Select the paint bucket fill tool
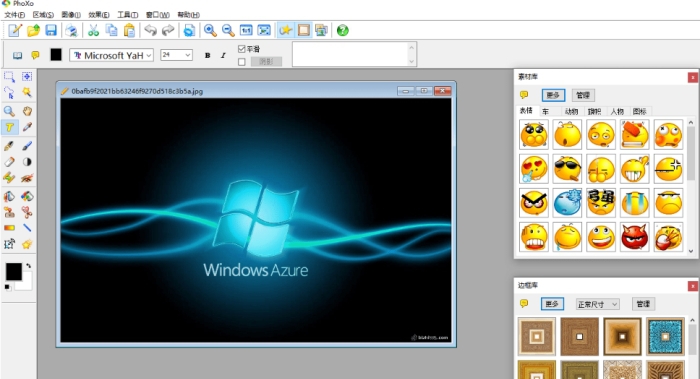 [9, 196]
